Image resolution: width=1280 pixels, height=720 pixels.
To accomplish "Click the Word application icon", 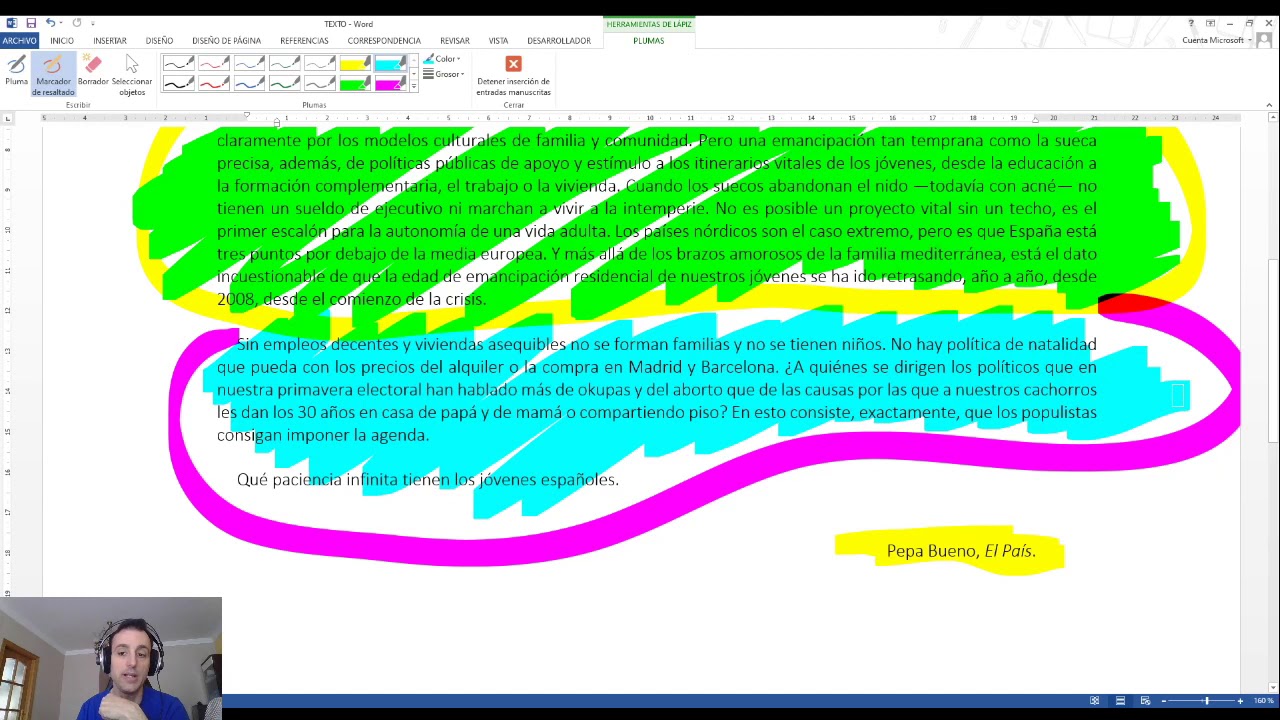I will click(x=11, y=23).
